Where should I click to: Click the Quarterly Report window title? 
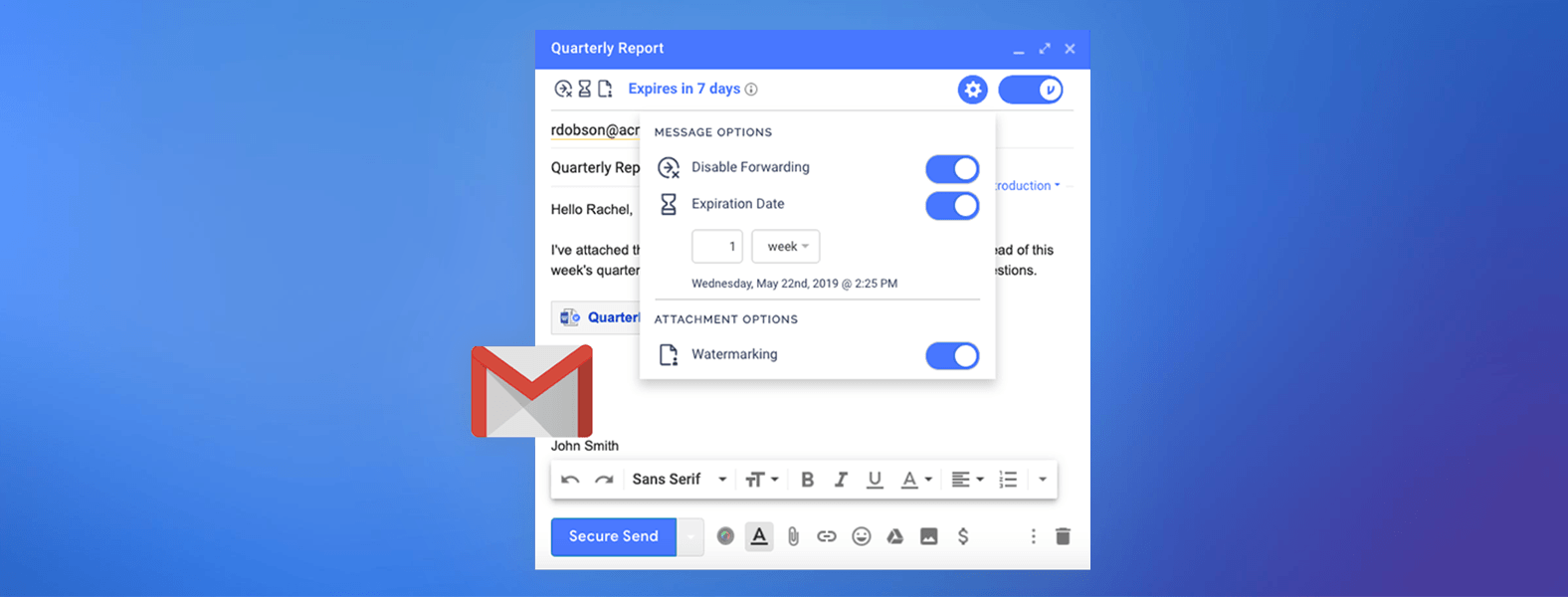pos(607,48)
